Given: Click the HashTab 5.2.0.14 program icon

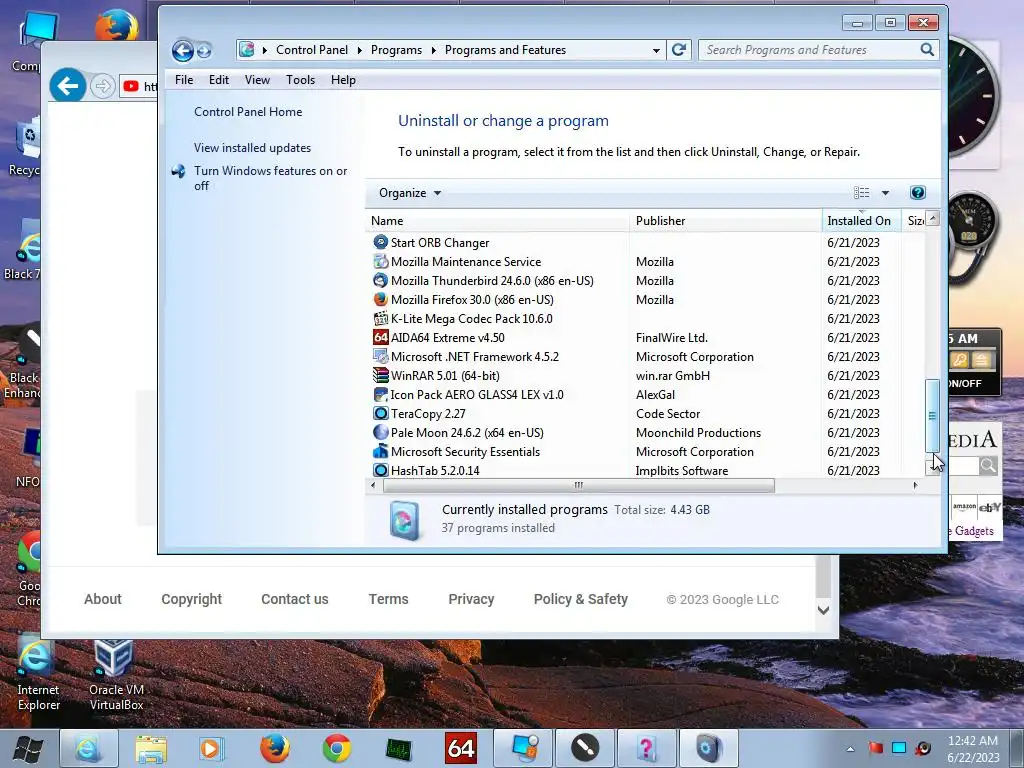Looking at the screenshot, I should tap(380, 470).
